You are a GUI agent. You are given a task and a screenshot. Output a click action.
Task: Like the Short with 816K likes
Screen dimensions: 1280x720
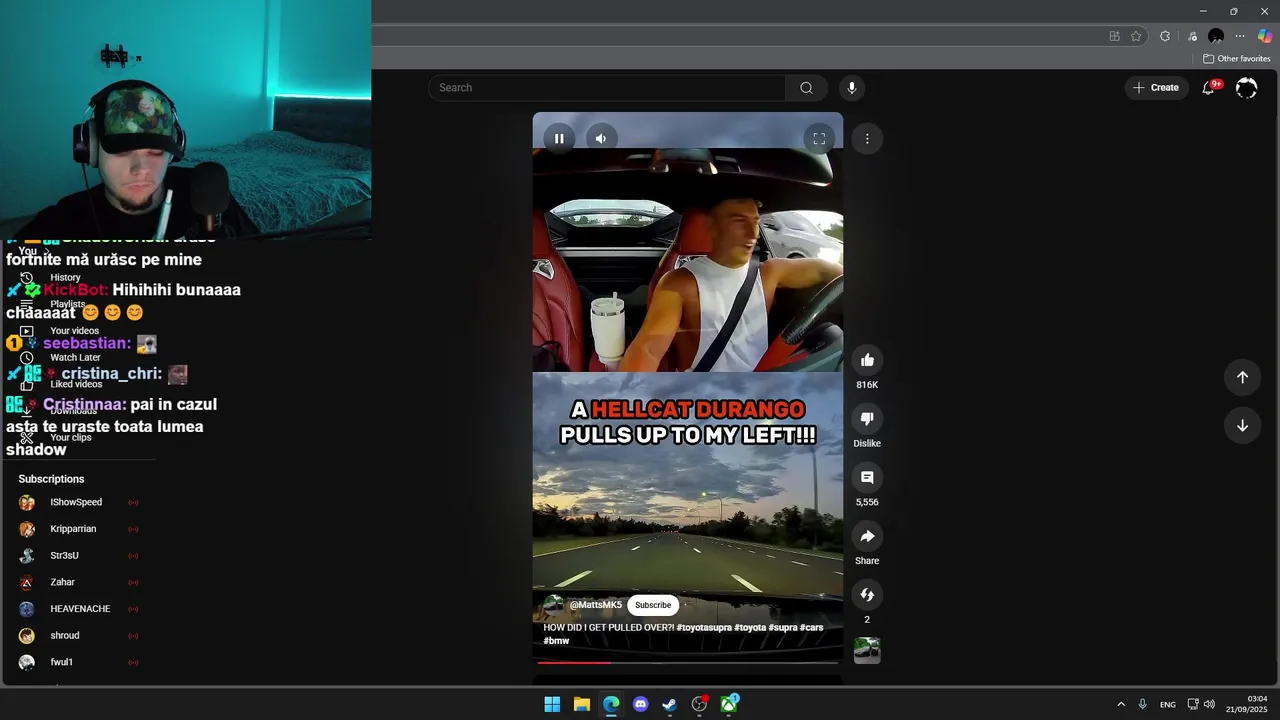click(x=867, y=360)
